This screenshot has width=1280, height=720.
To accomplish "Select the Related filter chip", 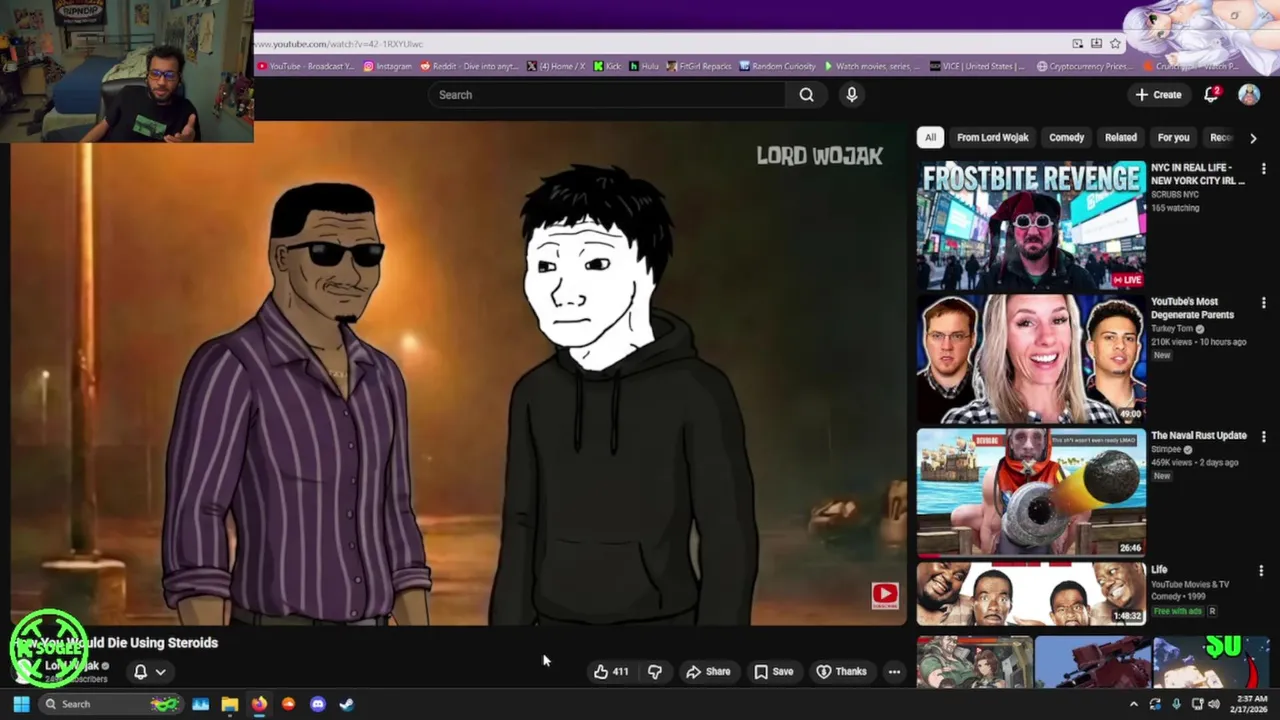I will click(x=1120, y=137).
